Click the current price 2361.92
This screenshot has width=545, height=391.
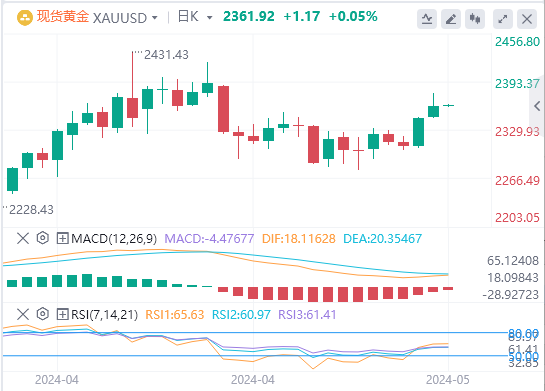tap(249, 17)
